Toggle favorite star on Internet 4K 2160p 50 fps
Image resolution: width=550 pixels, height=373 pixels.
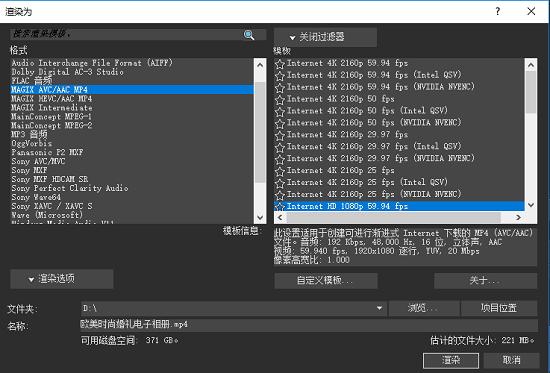(x=280, y=100)
